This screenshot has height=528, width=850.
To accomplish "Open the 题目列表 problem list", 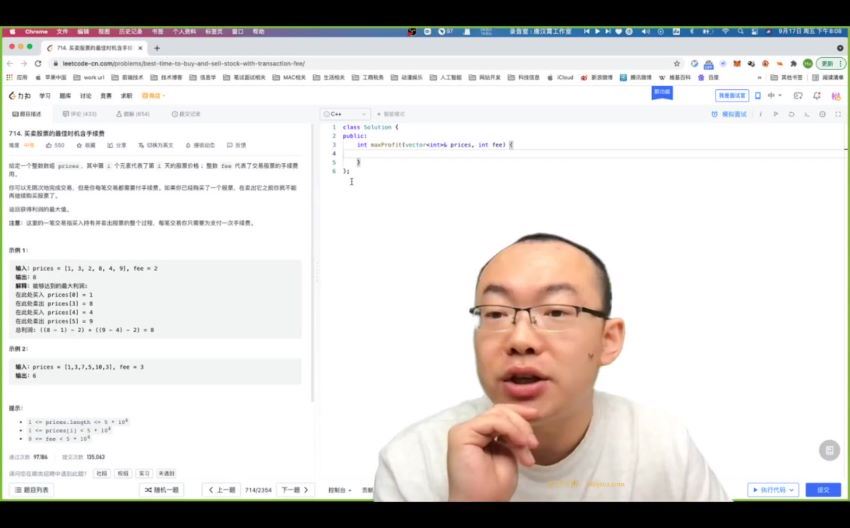I will [32, 490].
